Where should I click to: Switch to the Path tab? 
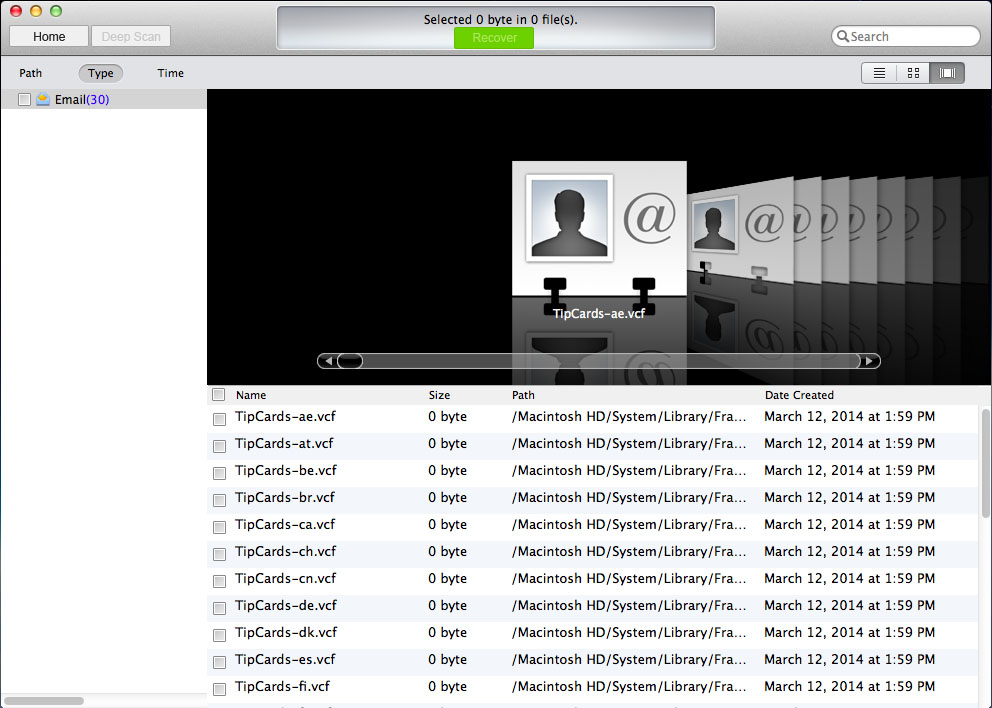pyautogui.click(x=30, y=73)
